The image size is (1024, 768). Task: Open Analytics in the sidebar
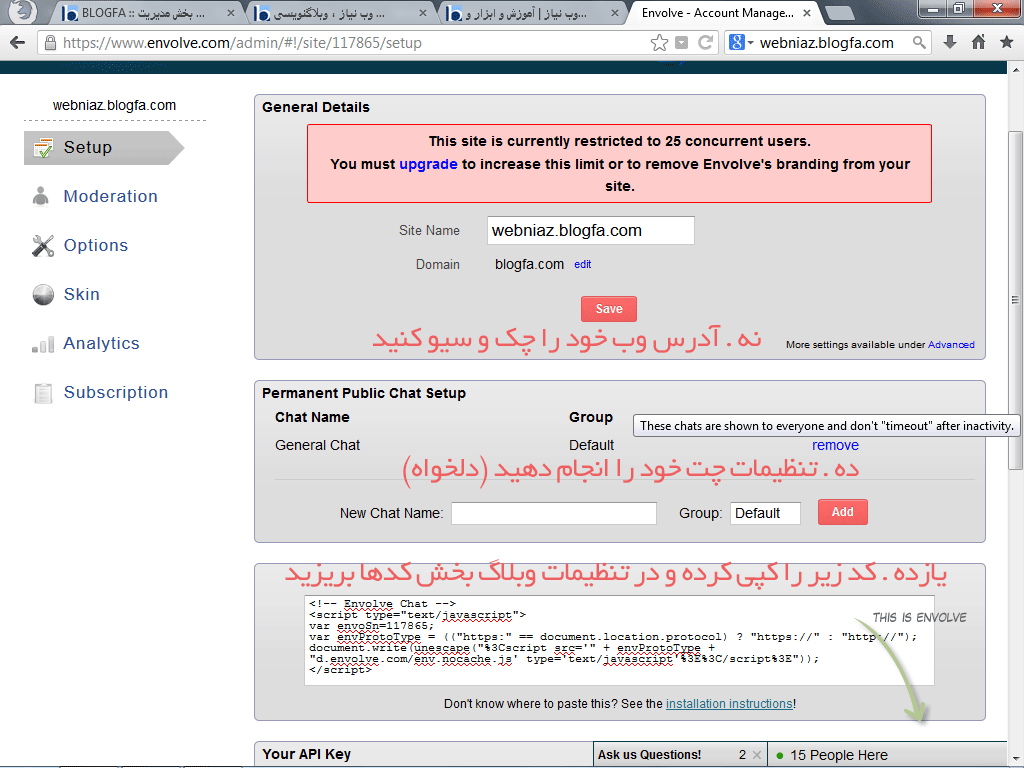coord(101,344)
